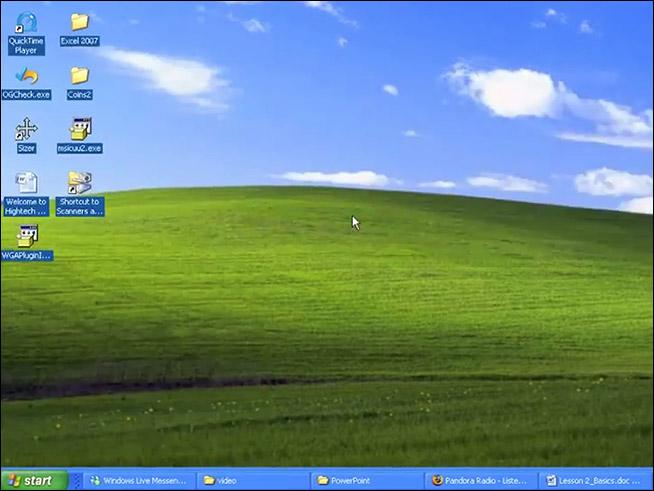Click the "Sizer" shortcut label
This screenshot has height=491, width=654.
(x=26, y=148)
